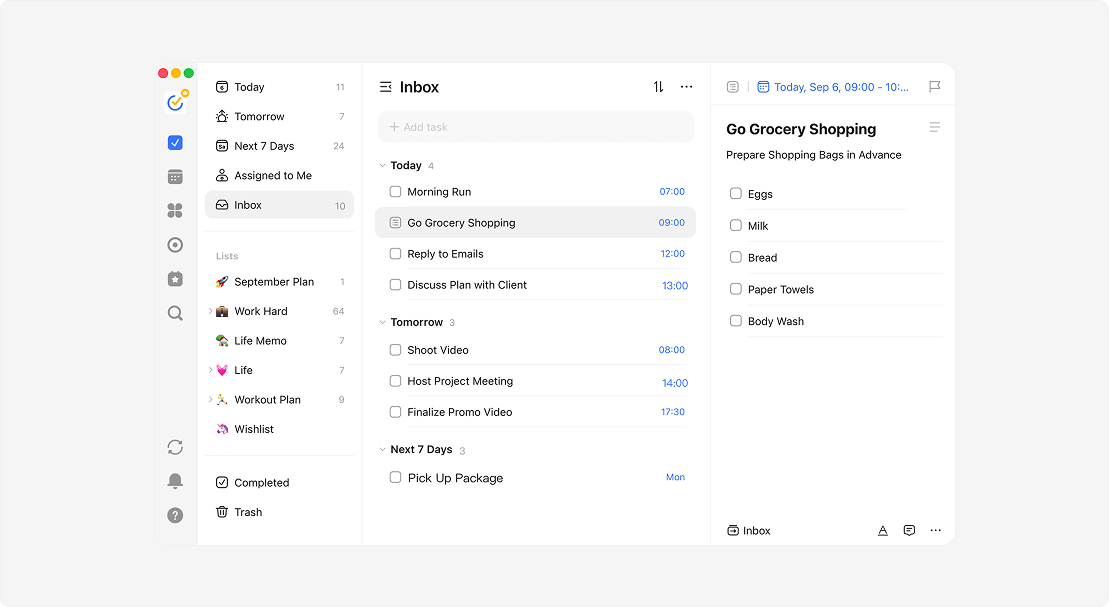Screen dimensions: 1109x607
Task: Tick the Milk checklist item
Action: click(x=736, y=226)
